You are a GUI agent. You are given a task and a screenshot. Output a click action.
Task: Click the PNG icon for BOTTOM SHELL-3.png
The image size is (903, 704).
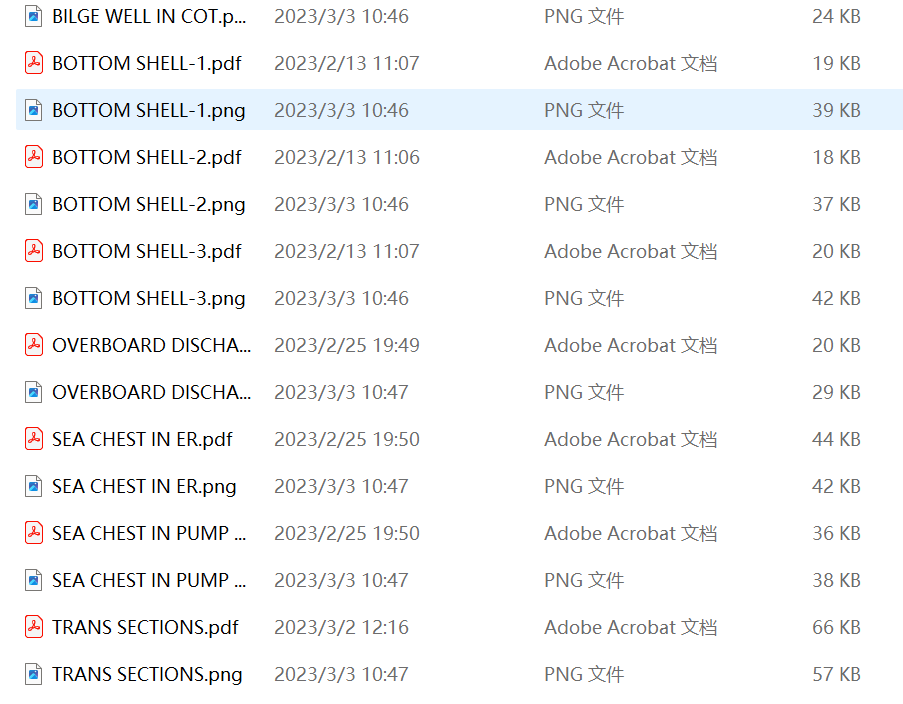click(33, 298)
